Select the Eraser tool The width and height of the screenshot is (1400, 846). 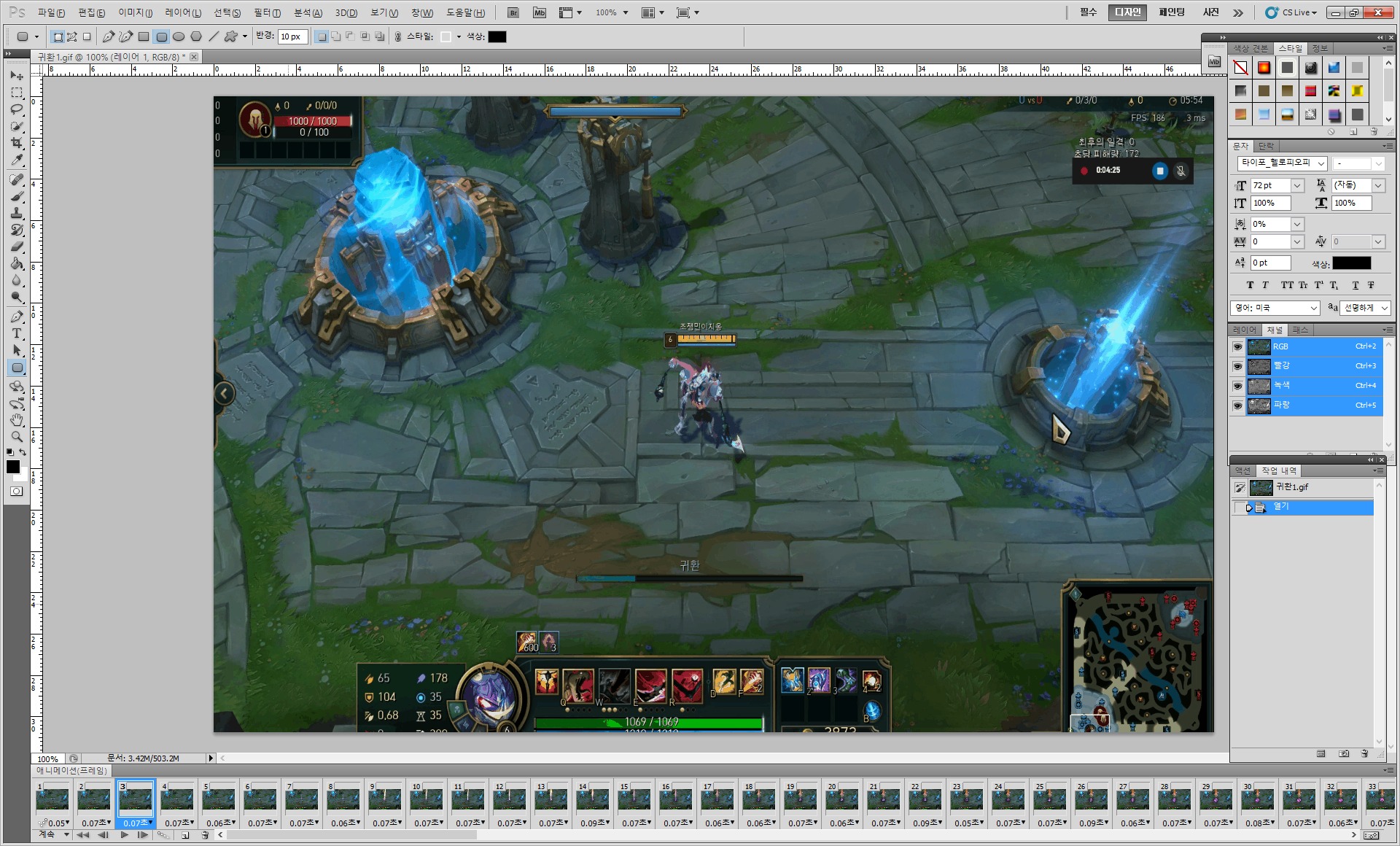coord(17,247)
